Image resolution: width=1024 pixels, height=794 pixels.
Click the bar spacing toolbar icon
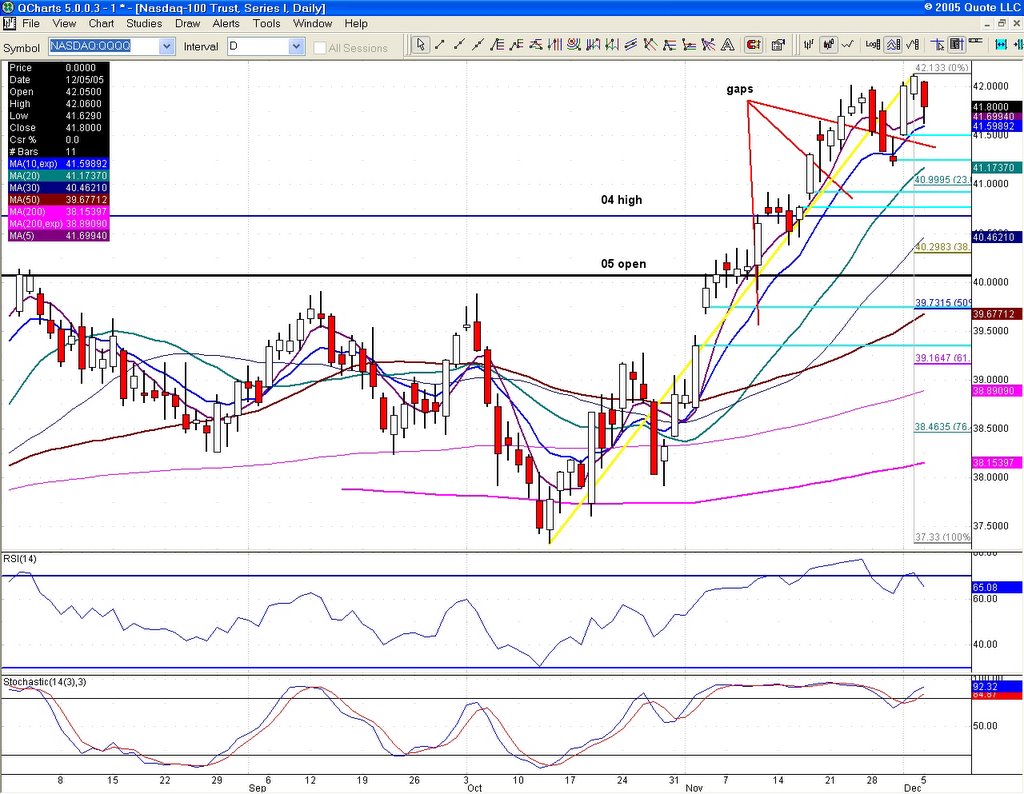pos(976,40)
